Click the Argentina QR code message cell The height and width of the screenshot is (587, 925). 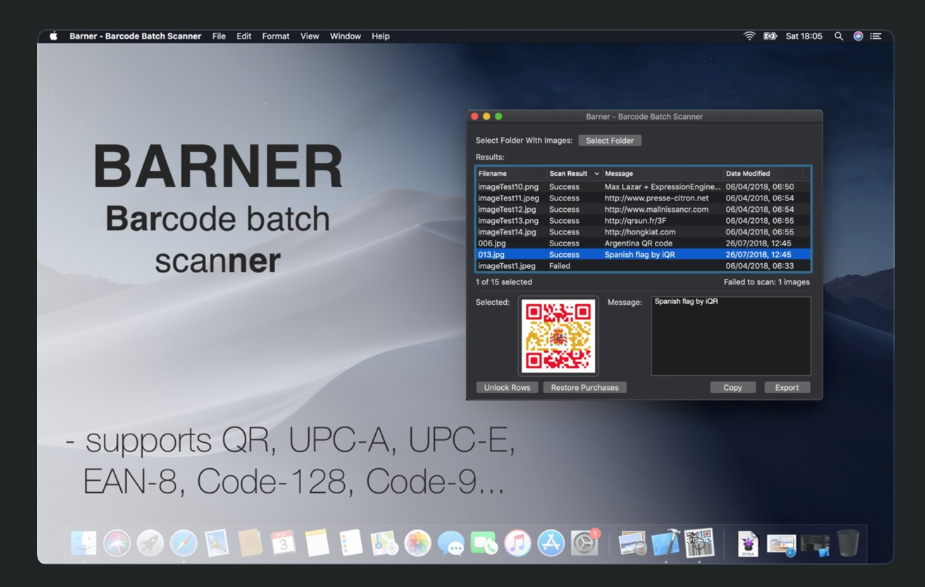click(638, 243)
